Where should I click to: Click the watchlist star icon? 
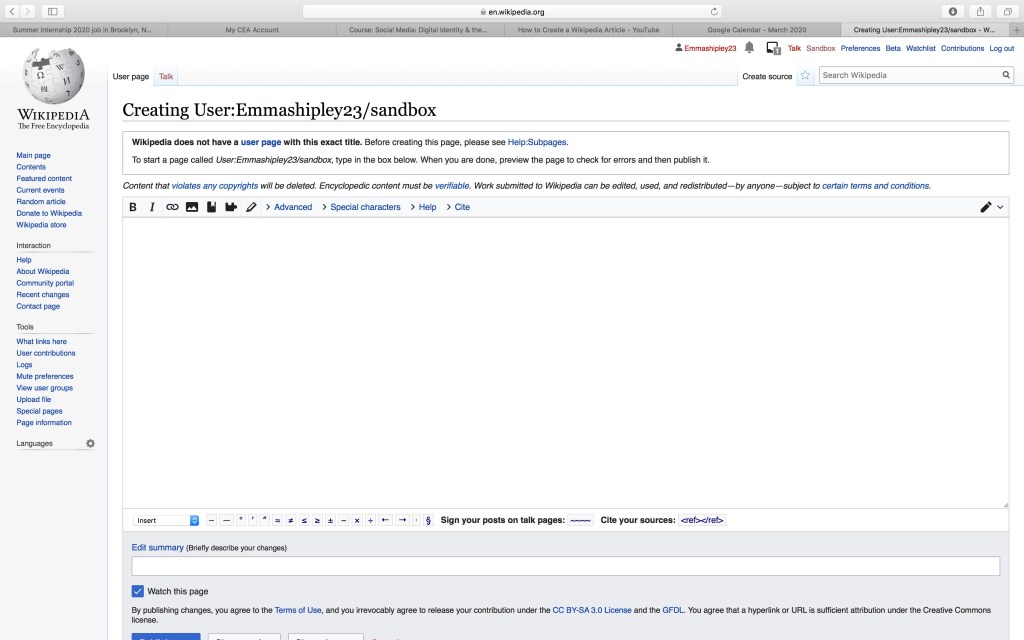805,75
